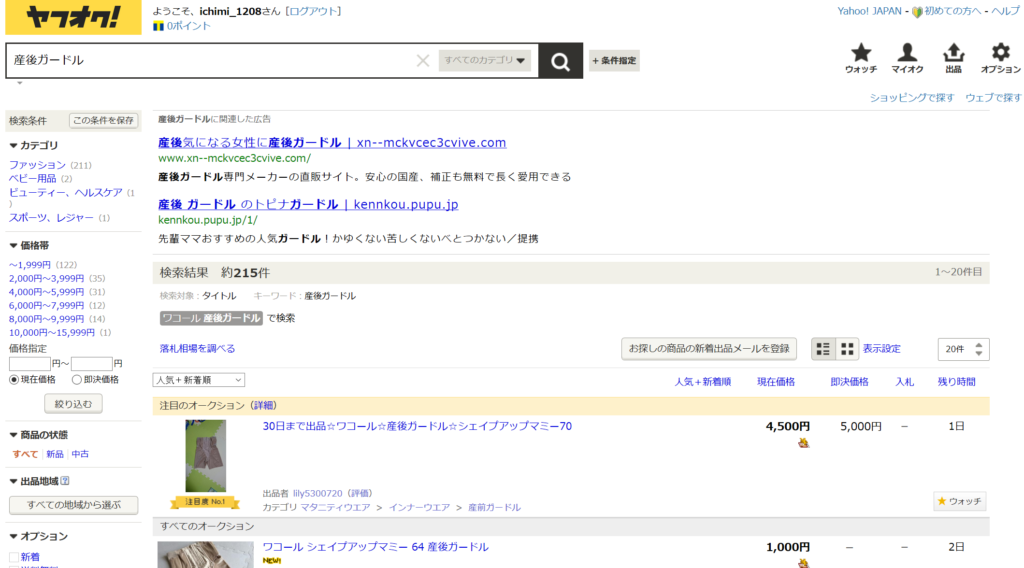Image resolution: width=1024 pixels, height=568 pixels.
Task: Open the My Auction person icon
Action: click(x=907, y=53)
